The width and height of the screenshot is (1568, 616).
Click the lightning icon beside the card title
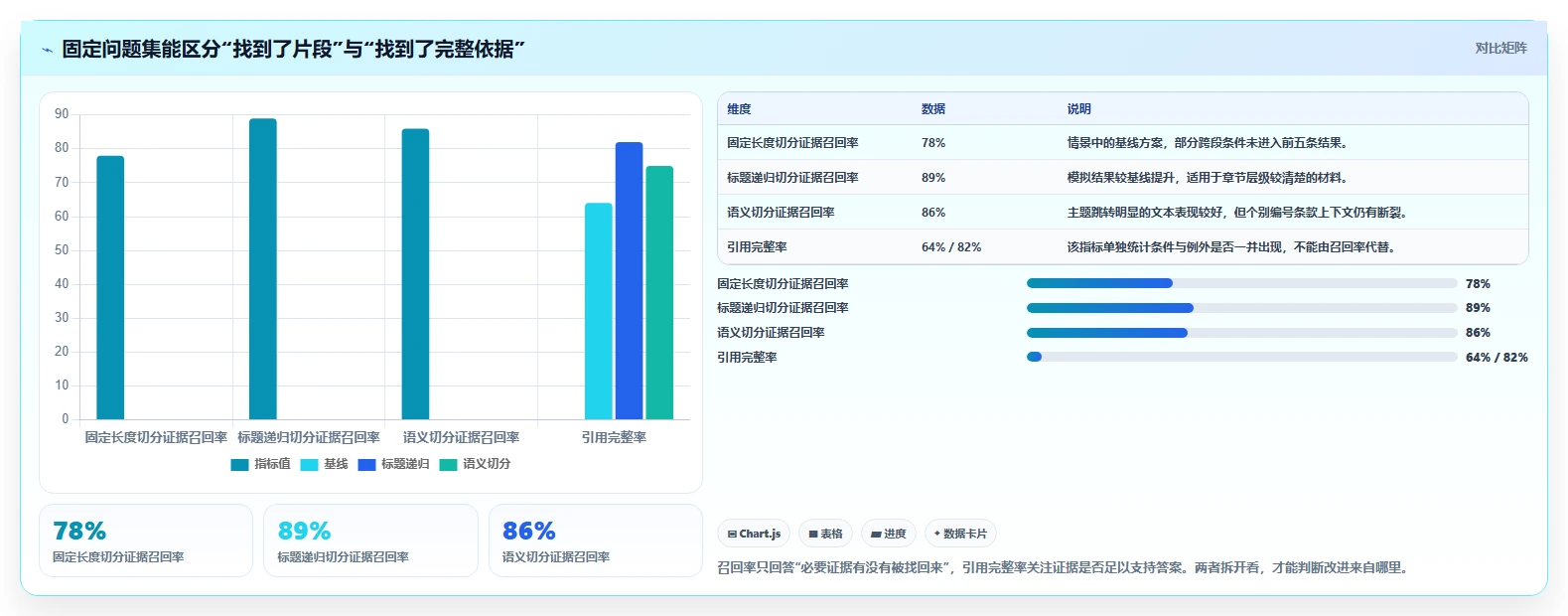47,50
